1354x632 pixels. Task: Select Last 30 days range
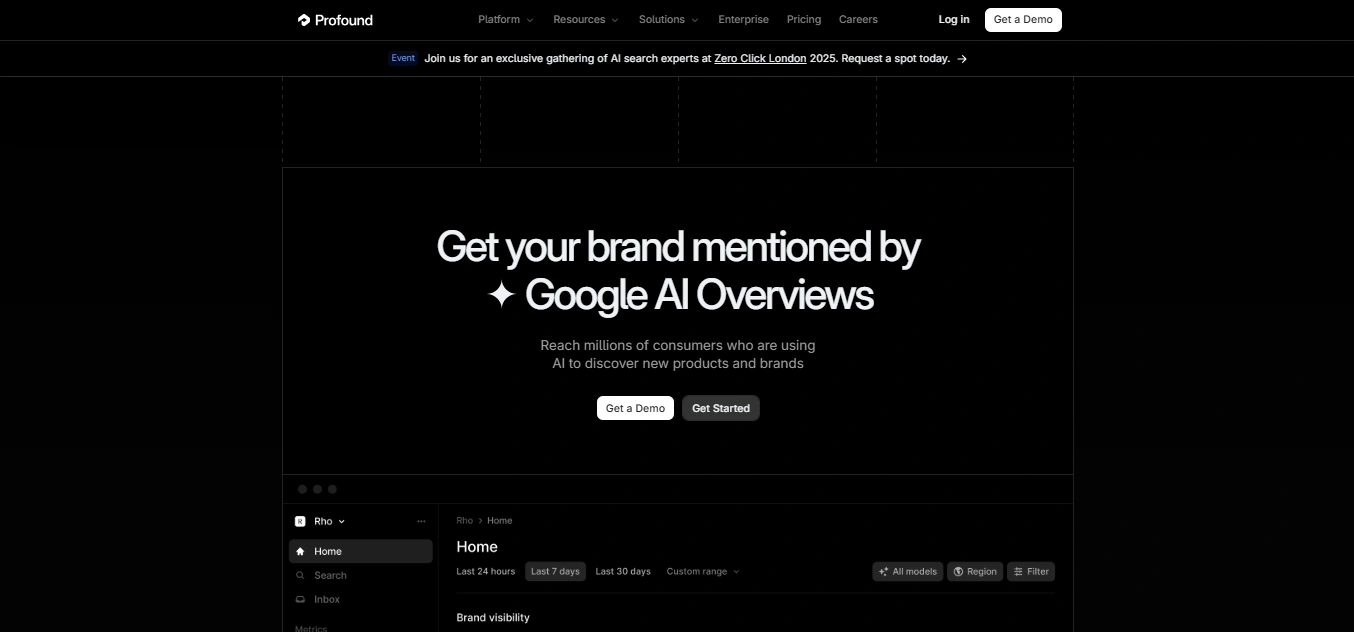[x=623, y=571]
